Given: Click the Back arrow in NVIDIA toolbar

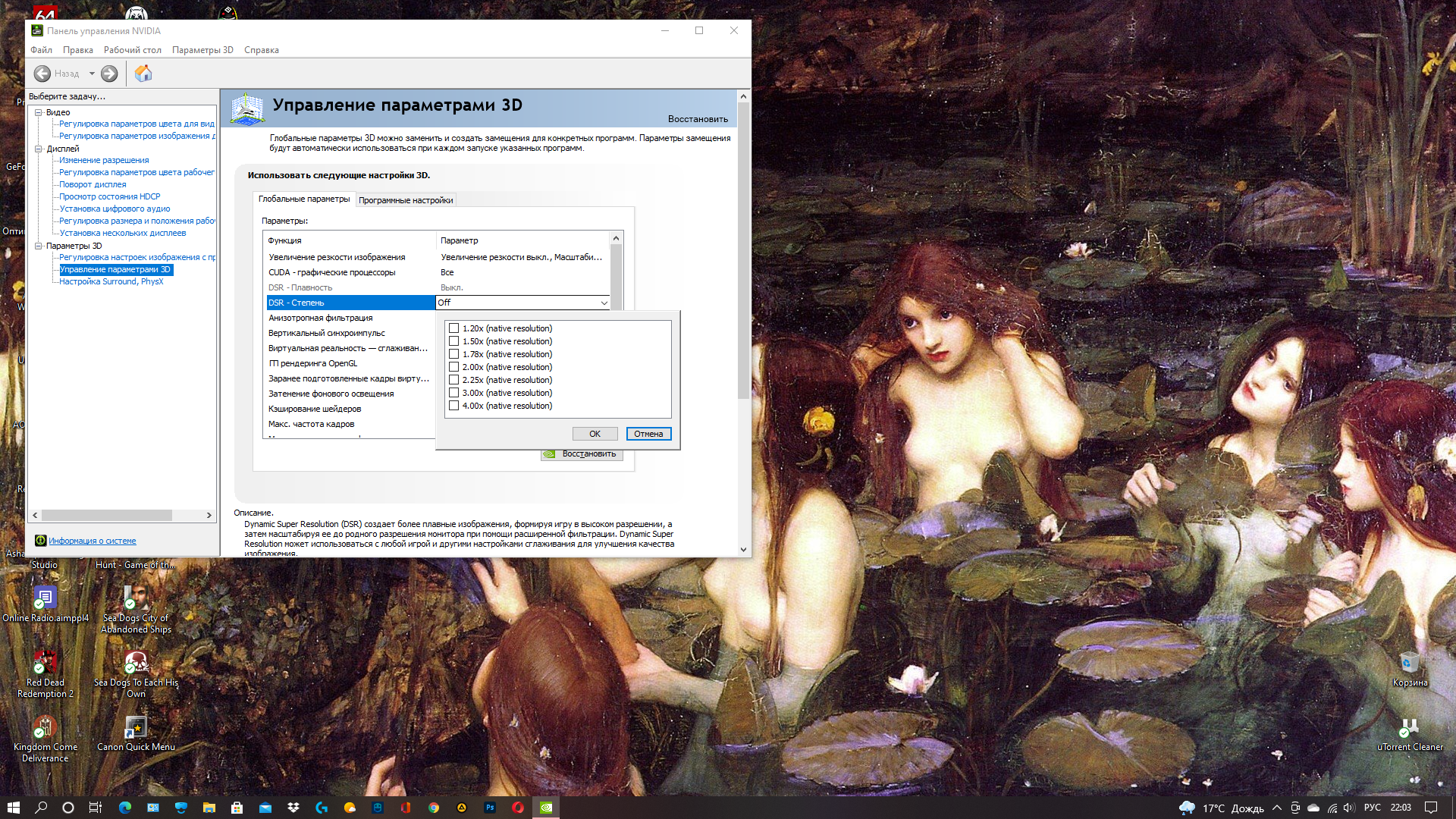Looking at the screenshot, I should (x=42, y=74).
